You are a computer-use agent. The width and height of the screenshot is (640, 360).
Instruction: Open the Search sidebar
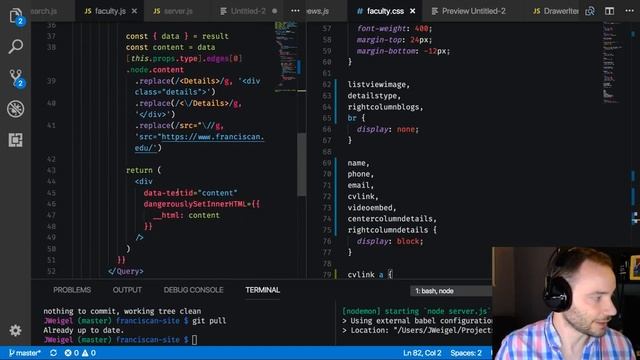(x=16, y=47)
